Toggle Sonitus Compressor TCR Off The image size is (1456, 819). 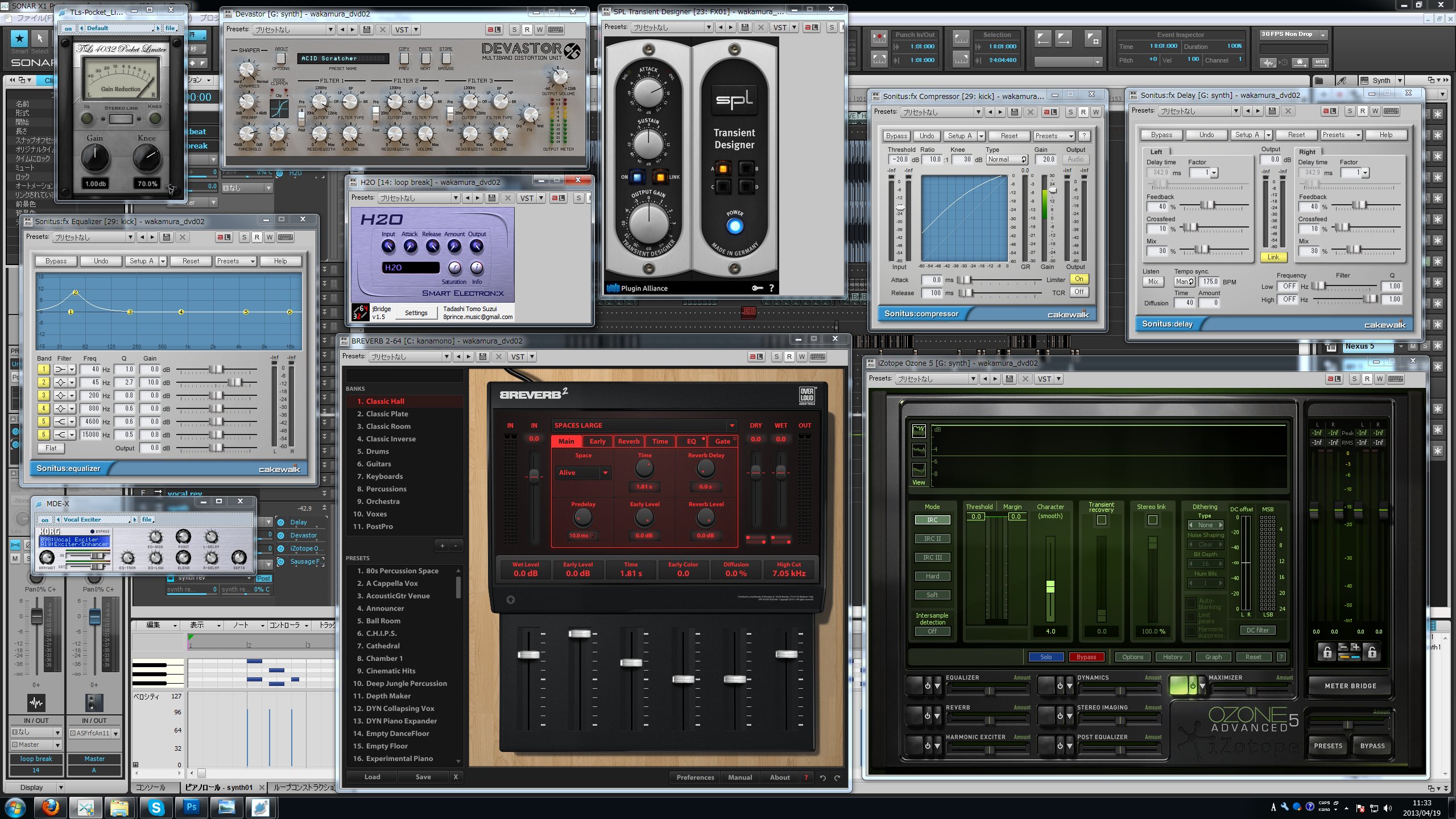(x=1079, y=292)
